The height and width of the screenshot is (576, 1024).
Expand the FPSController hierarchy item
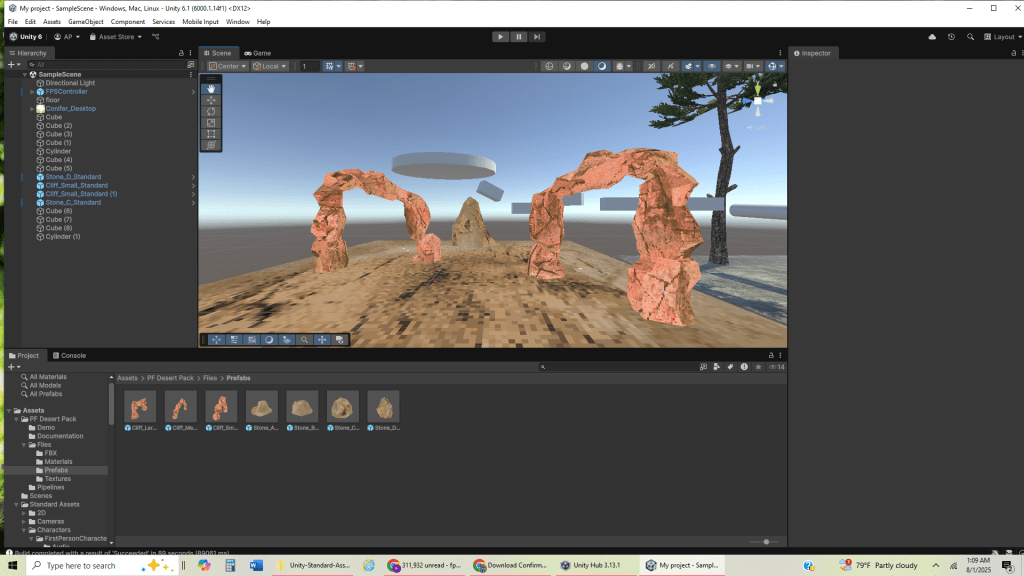pyautogui.click(x=32, y=92)
